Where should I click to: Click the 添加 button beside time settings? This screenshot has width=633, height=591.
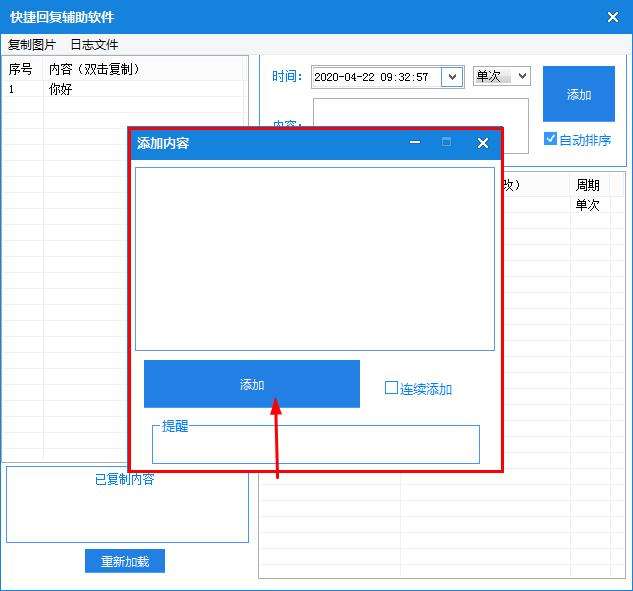(x=579, y=94)
